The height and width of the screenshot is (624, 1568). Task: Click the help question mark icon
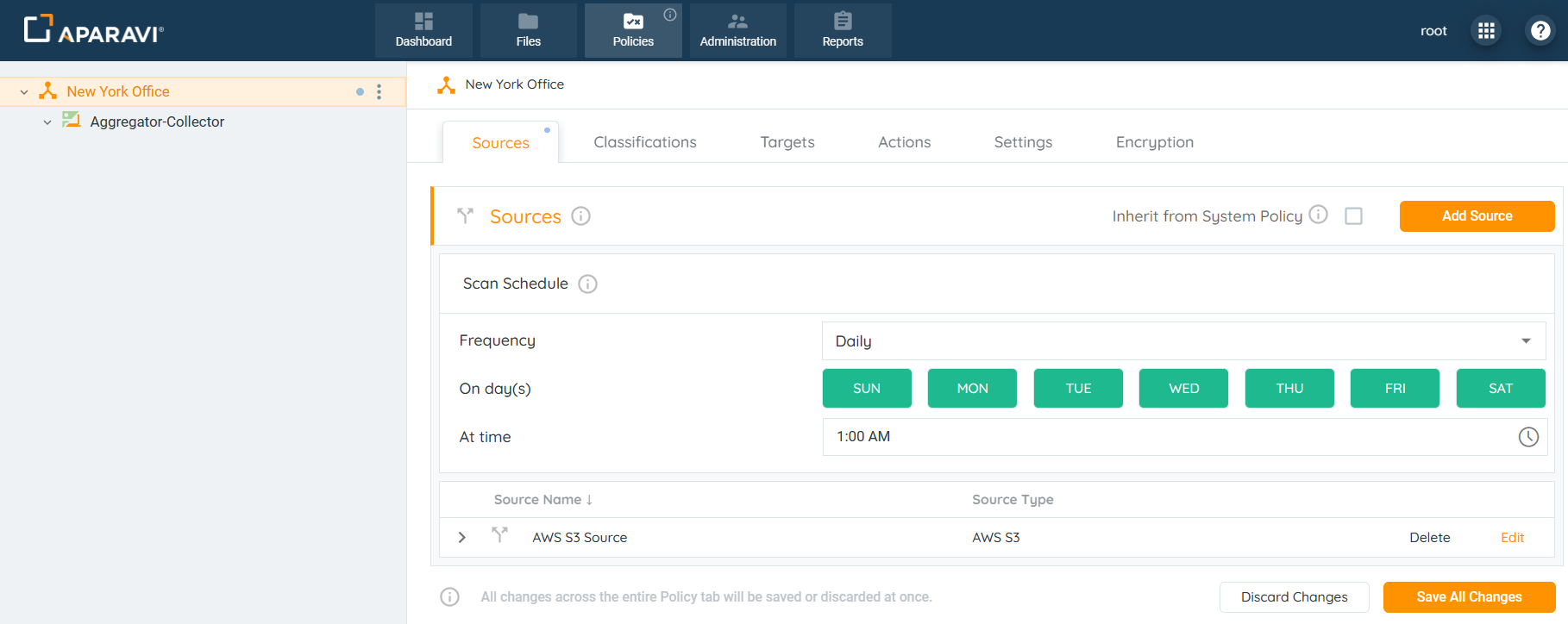point(1540,31)
